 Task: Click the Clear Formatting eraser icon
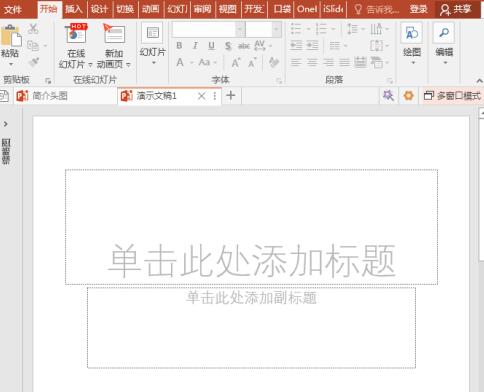(274, 62)
